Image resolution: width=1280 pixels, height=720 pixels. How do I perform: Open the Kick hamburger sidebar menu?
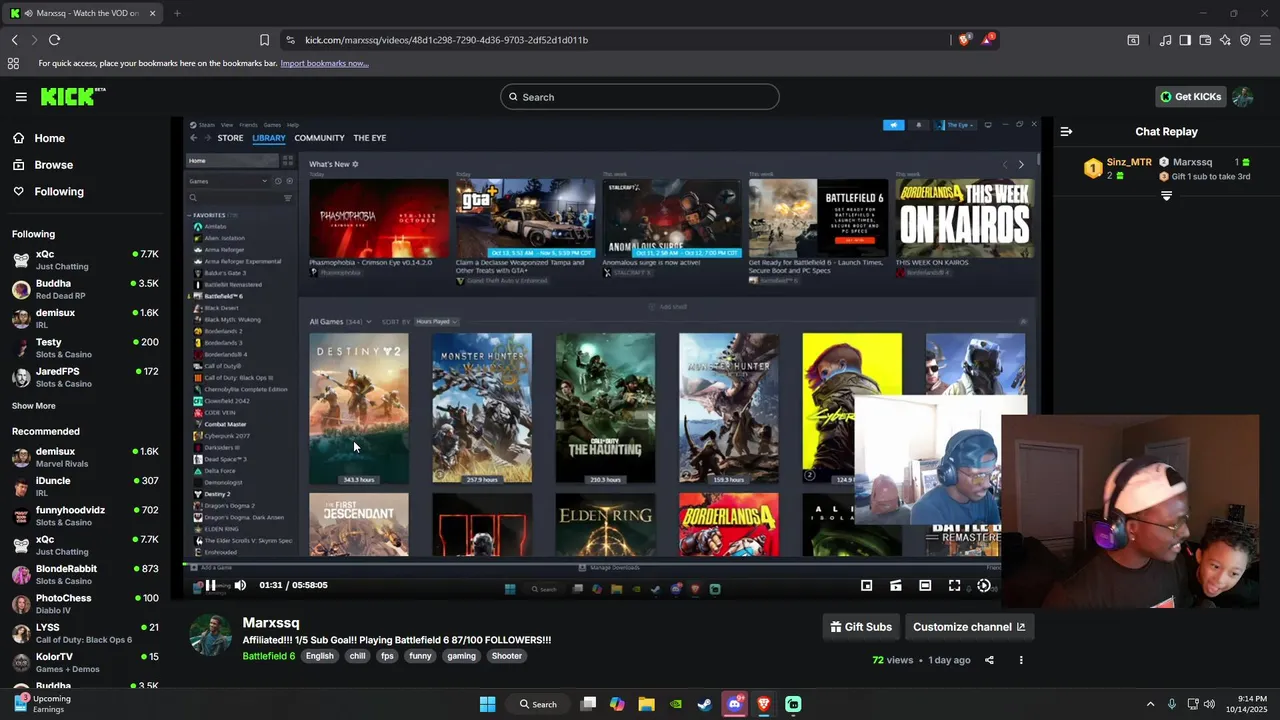coord(21,97)
